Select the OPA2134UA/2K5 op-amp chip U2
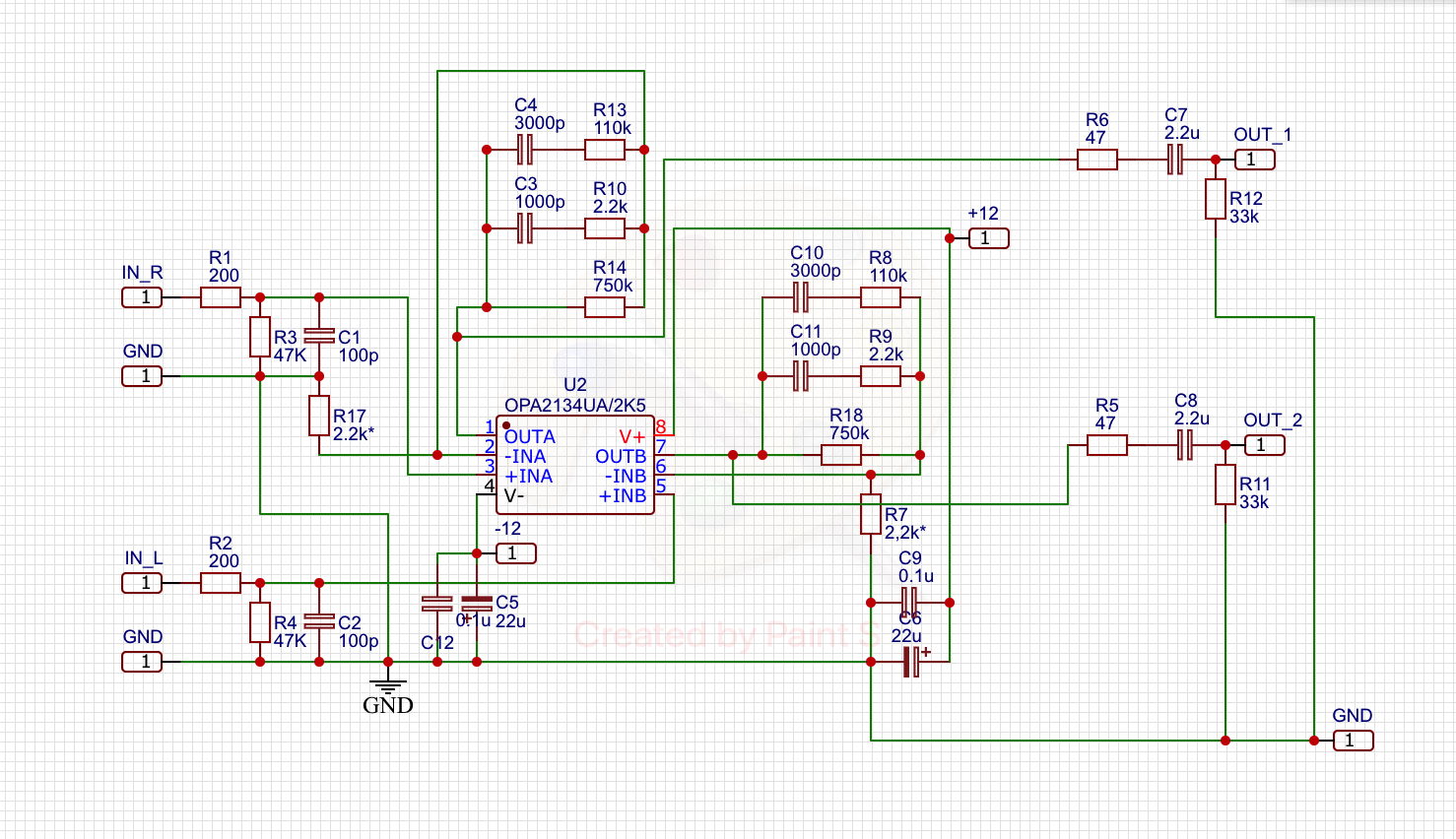Image resolution: width=1456 pixels, height=839 pixels. point(575,466)
